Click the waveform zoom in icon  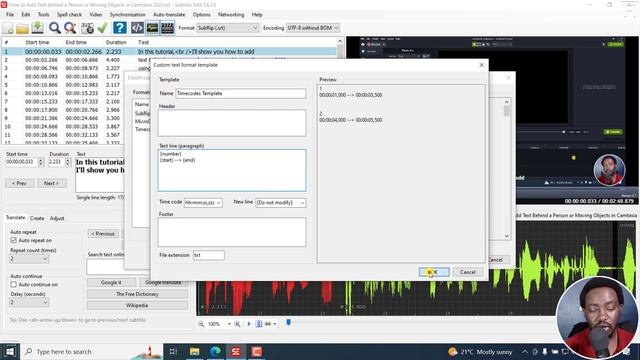coord(237,324)
